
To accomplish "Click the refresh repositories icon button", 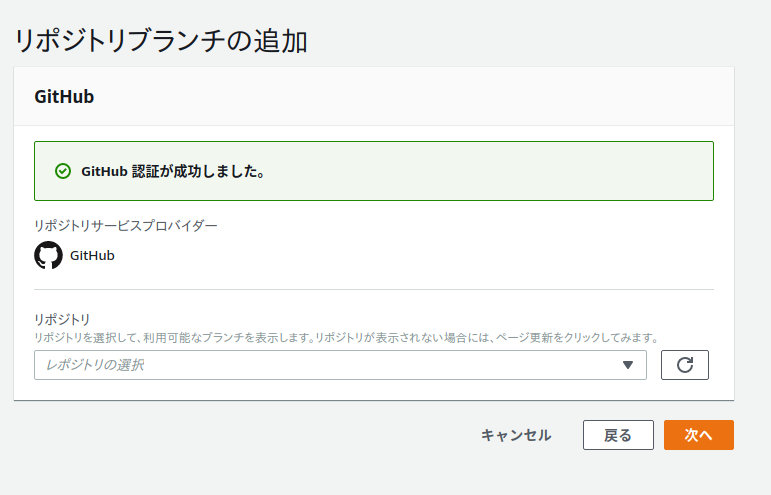I will coord(684,365).
